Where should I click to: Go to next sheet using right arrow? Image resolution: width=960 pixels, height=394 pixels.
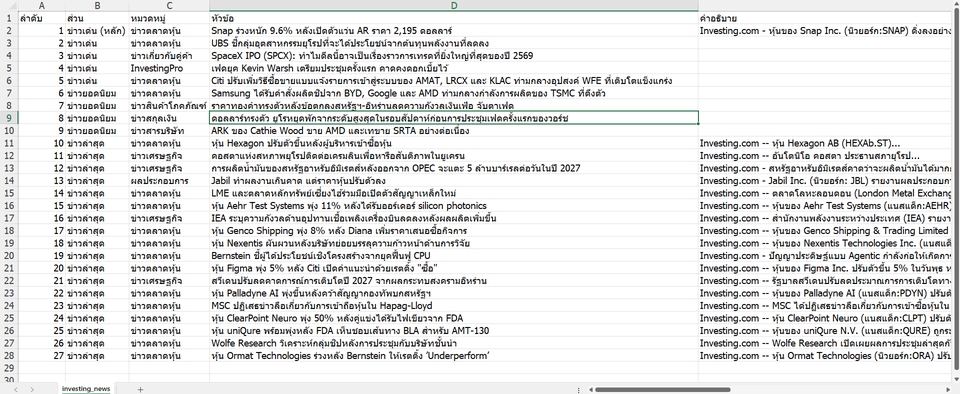pos(32,389)
